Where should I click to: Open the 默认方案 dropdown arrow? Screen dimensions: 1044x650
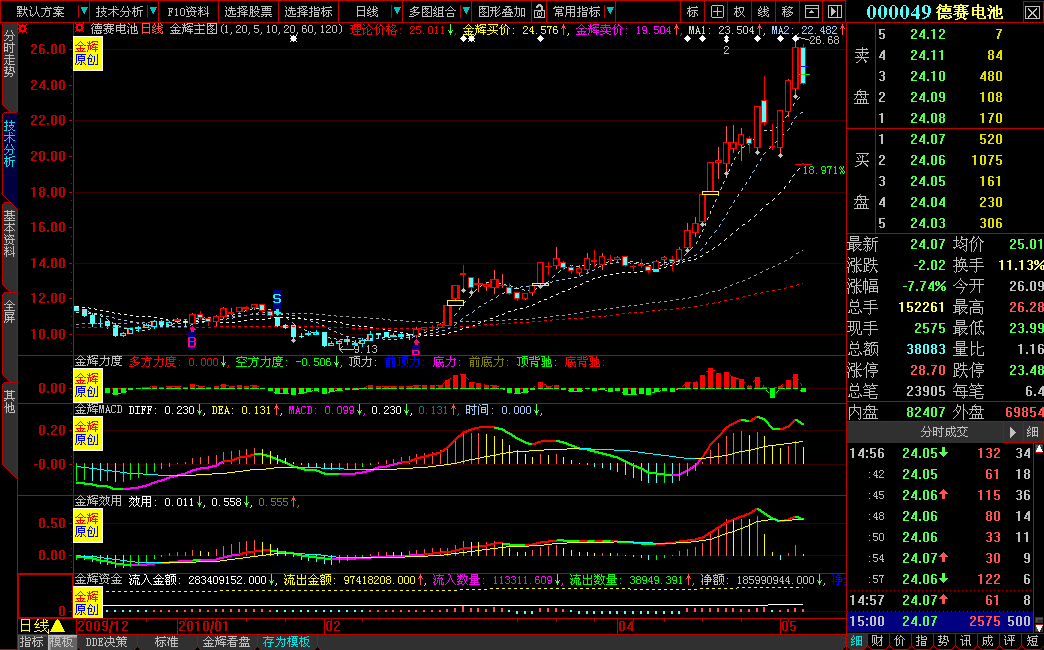click(x=83, y=11)
